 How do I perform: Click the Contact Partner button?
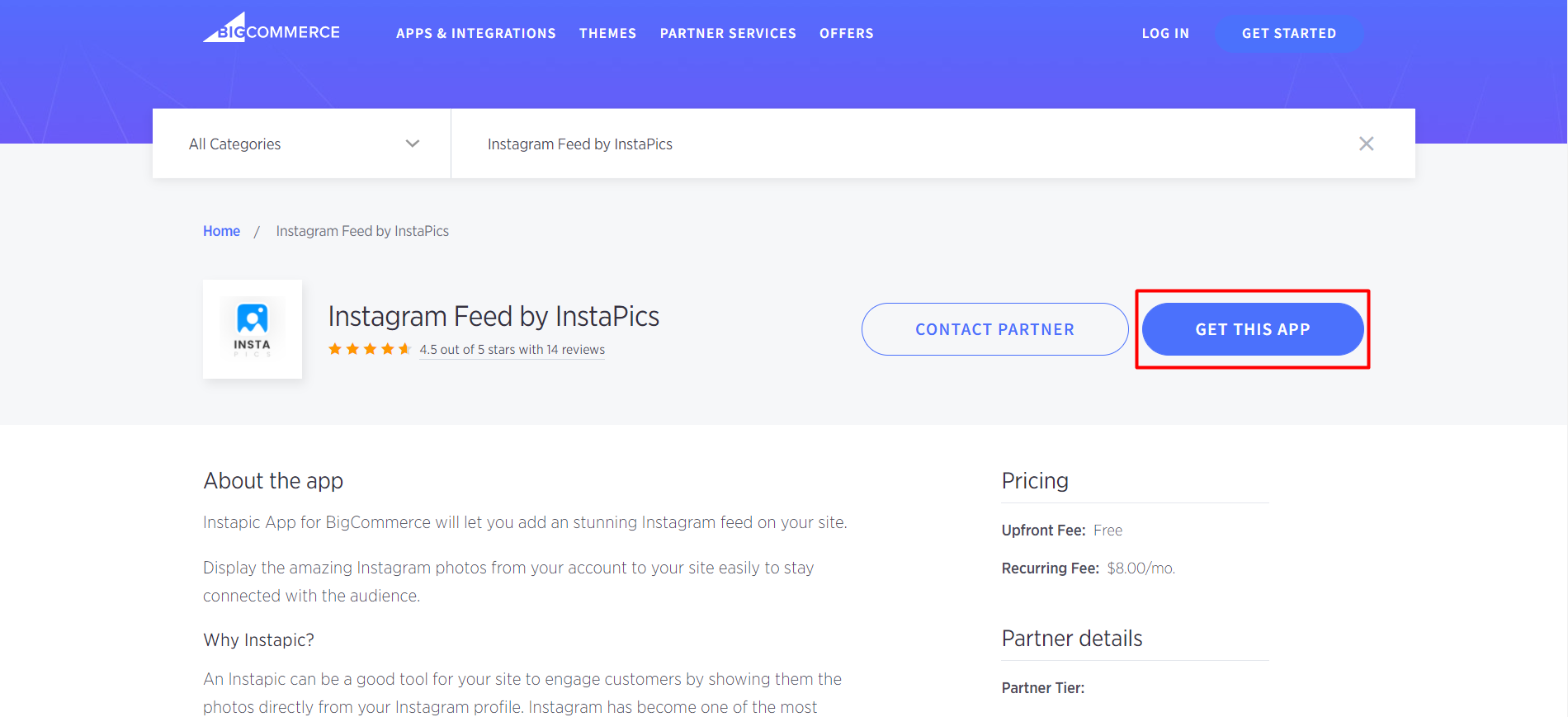995,329
